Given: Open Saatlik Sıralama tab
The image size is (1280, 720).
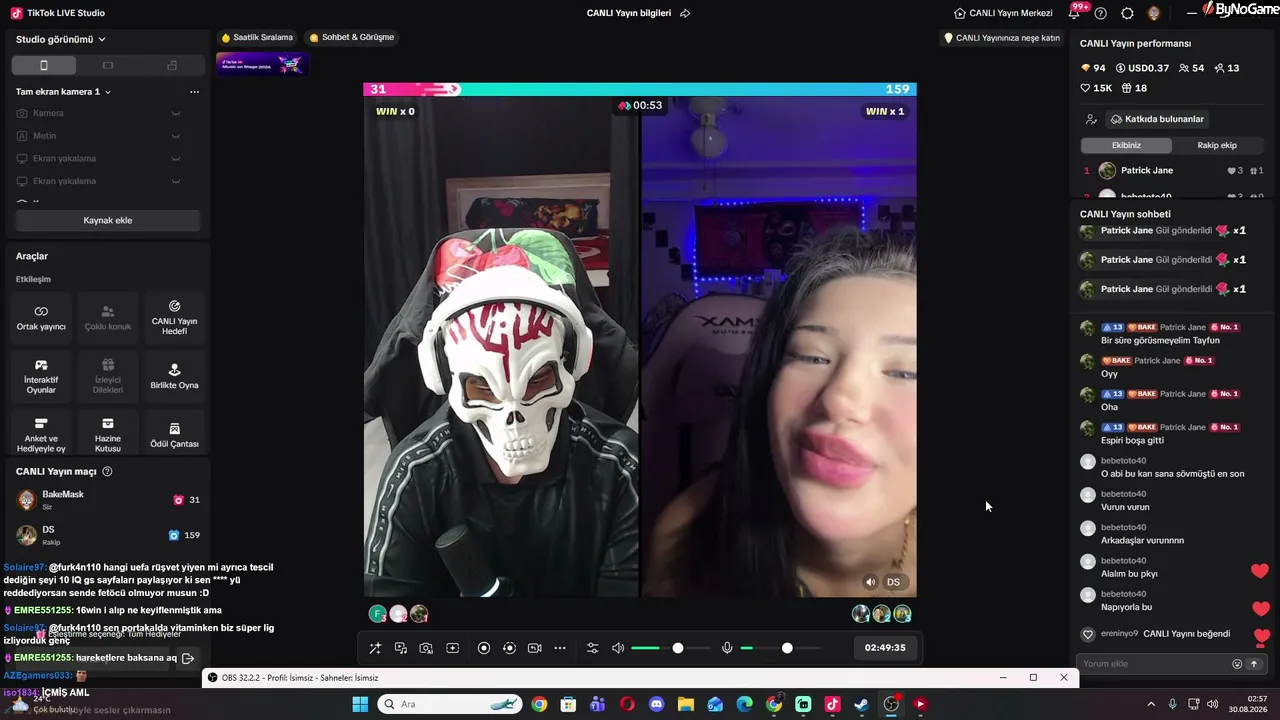Looking at the screenshot, I should (x=257, y=37).
